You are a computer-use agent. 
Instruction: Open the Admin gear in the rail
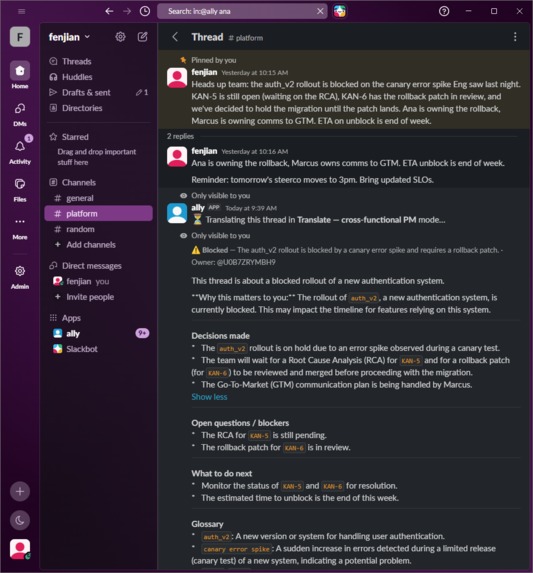click(20, 277)
